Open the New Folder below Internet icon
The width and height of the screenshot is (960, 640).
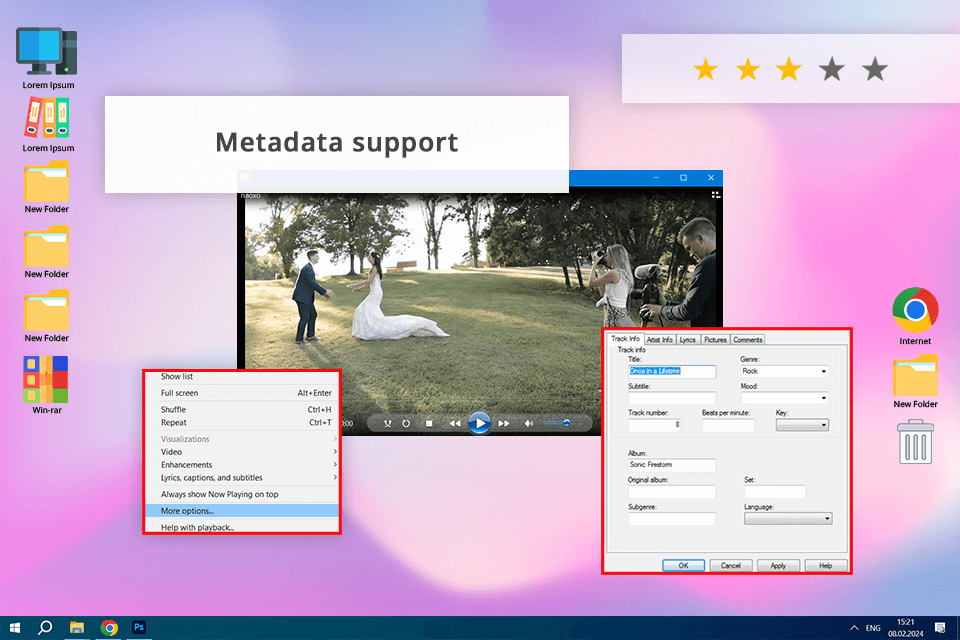(915, 375)
